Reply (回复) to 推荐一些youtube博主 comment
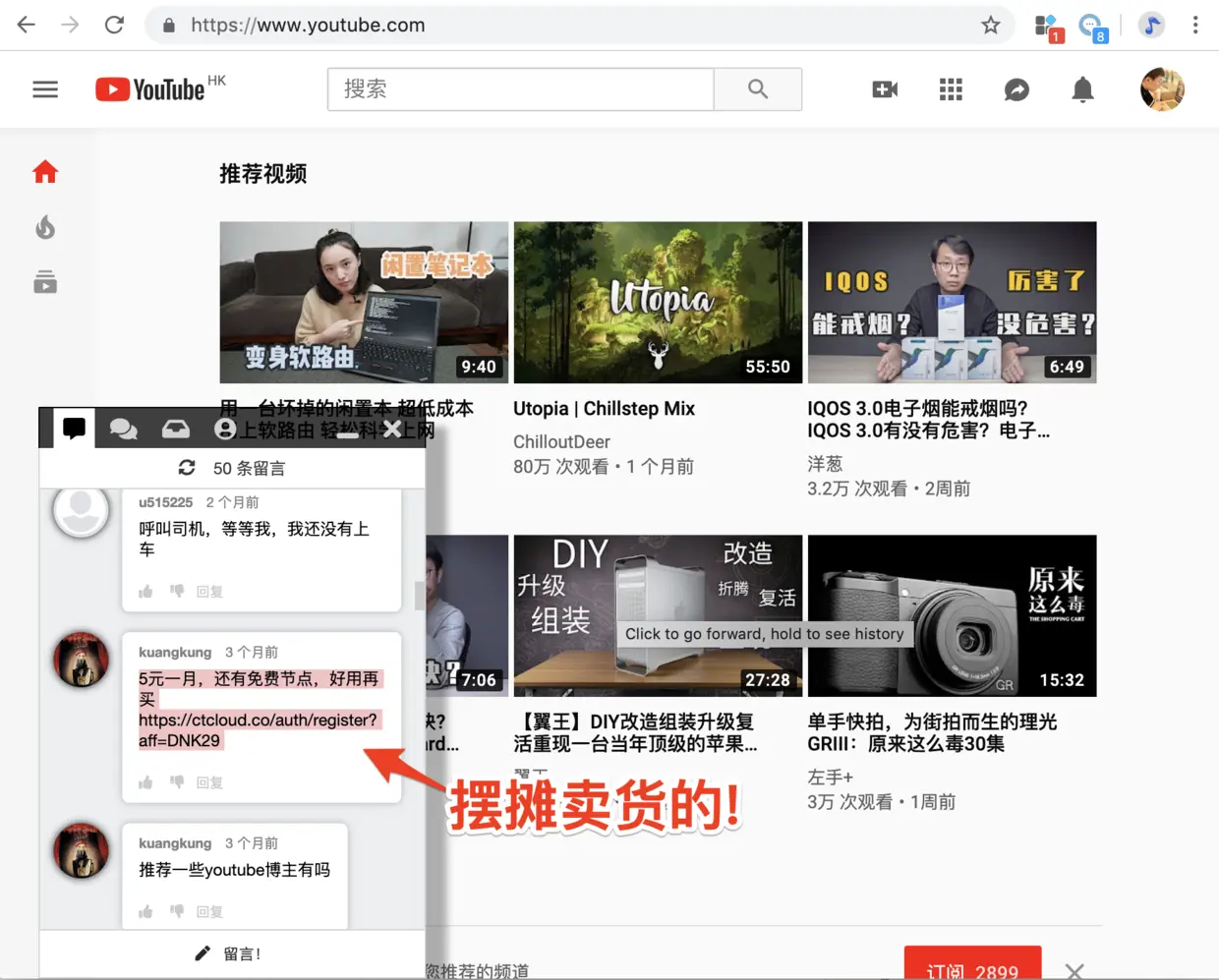Screen dimensions: 1219x980 click(x=209, y=911)
